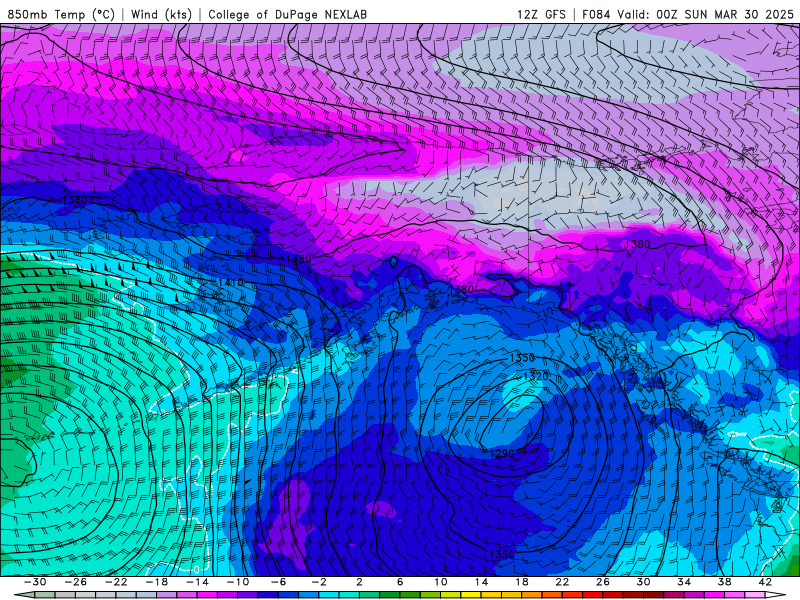The width and height of the screenshot is (800, 600).
Task: Click the 1410 height contour label
Action: tap(231, 282)
